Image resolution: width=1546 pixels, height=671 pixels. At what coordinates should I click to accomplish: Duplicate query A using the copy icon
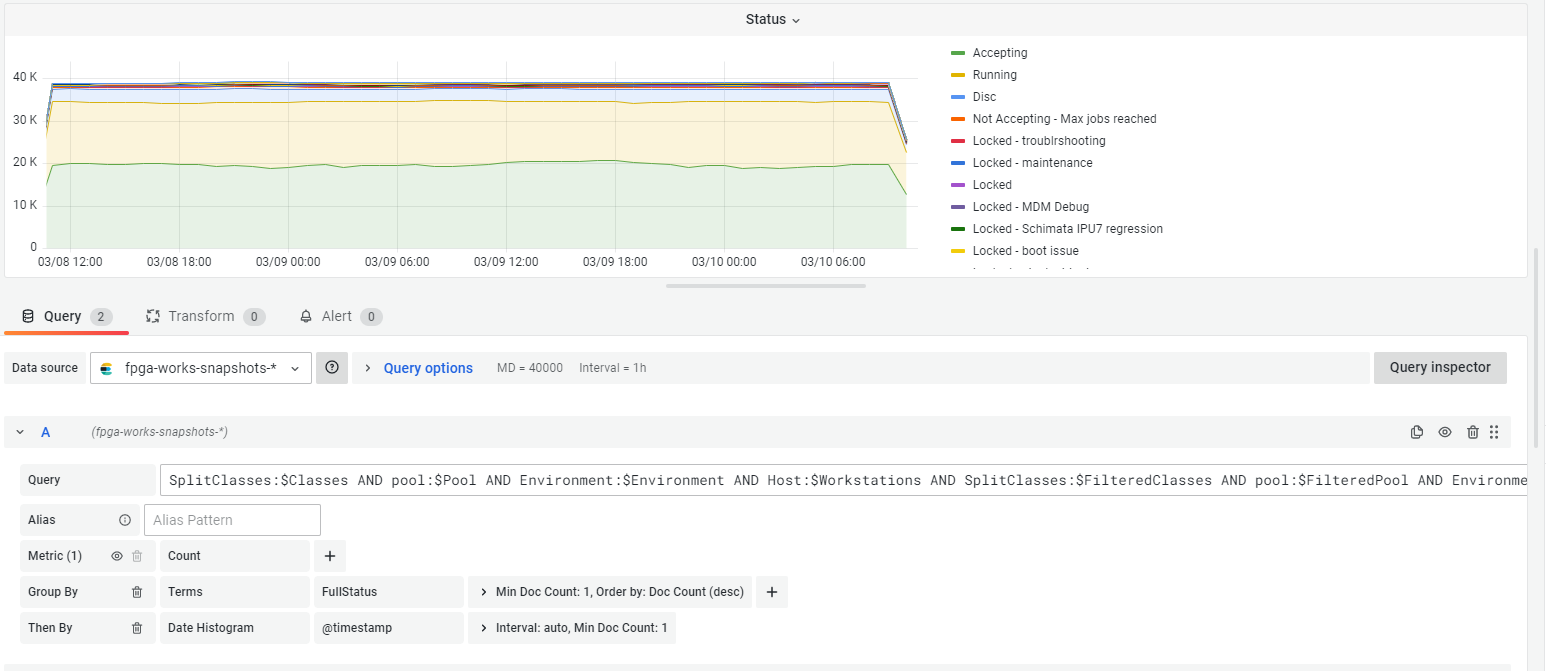tap(1417, 431)
